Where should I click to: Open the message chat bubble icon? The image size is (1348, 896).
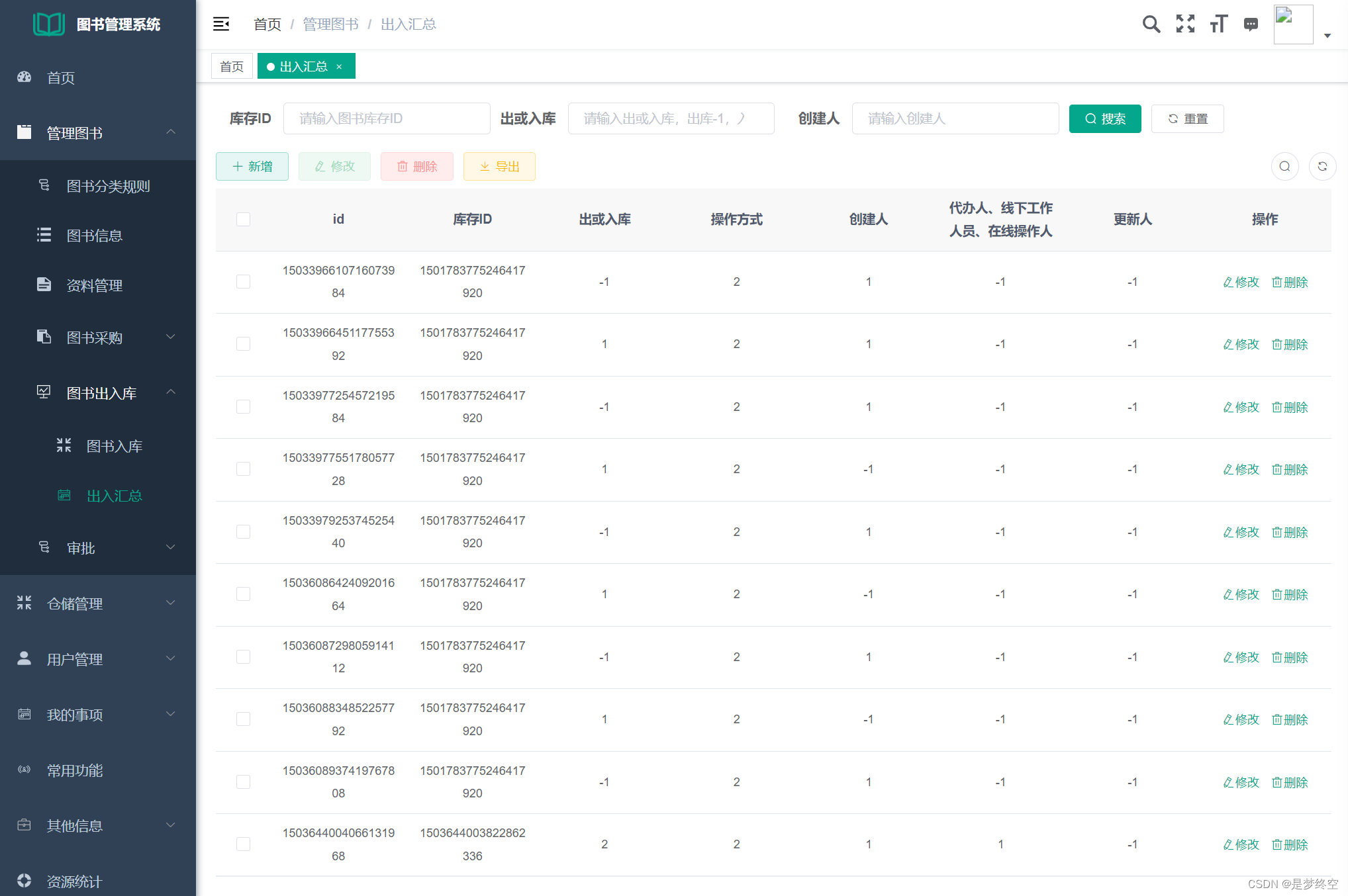1251,24
